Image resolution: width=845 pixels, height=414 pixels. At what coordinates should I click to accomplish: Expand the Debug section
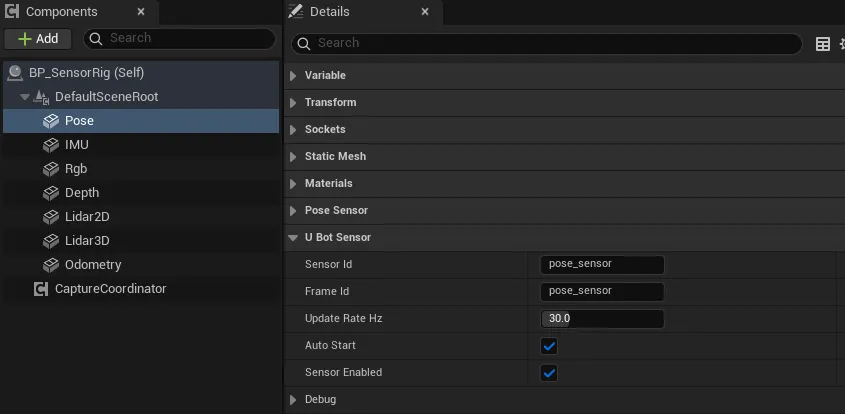293,399
